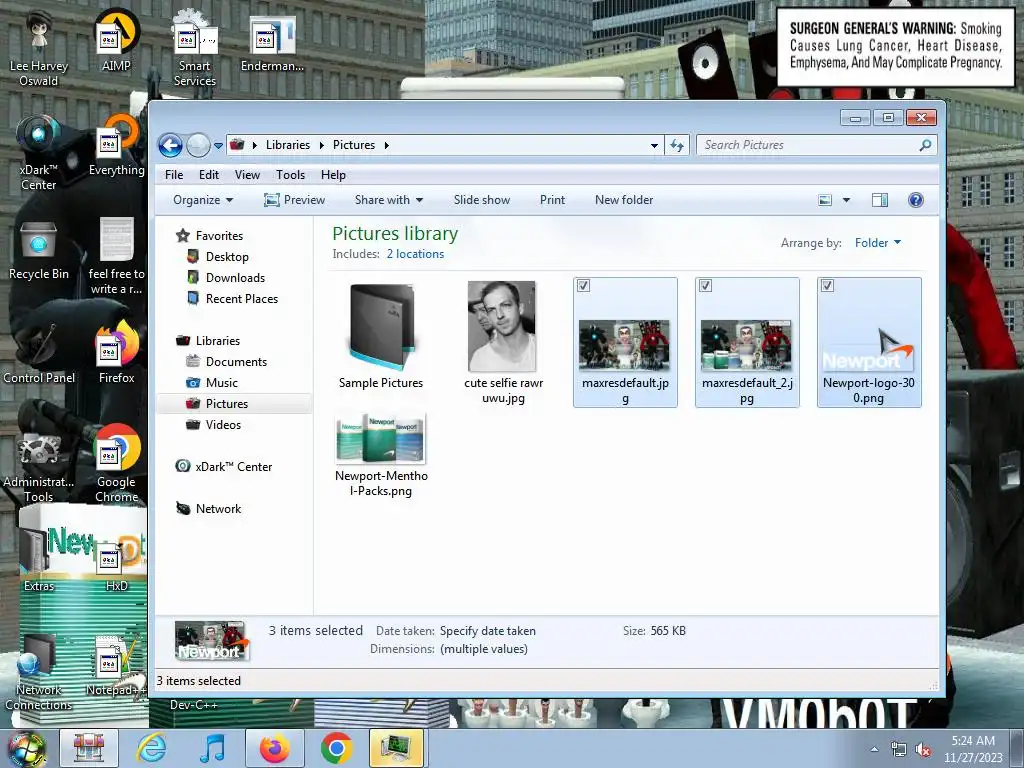Viewport: 1024px width, 768px height.
Task: Select the Sample Pictures folder
Action: pos(381,336)
